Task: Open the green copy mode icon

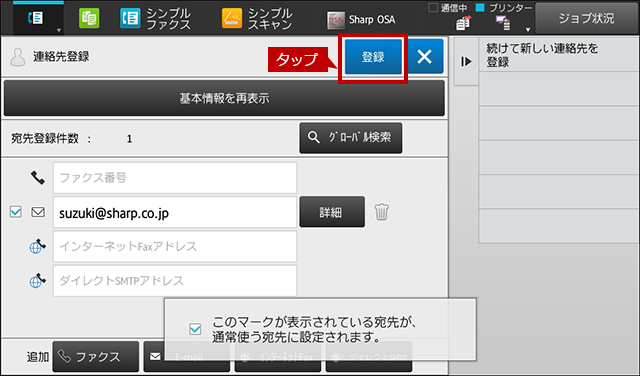Action: tap(89, 18)
